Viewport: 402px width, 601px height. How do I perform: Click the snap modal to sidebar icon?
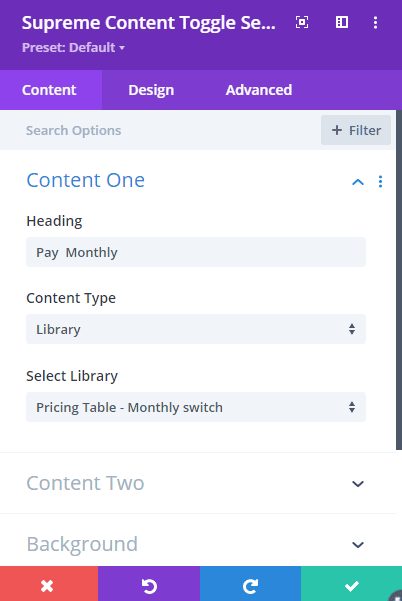tap(342, 22)
